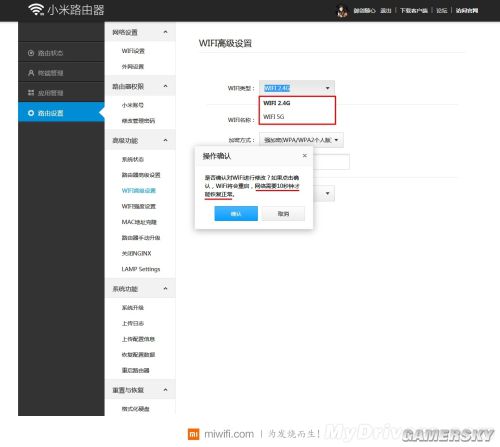Open the LAMP Settings menu item
500x447 pixels.
tap(141, 269)
